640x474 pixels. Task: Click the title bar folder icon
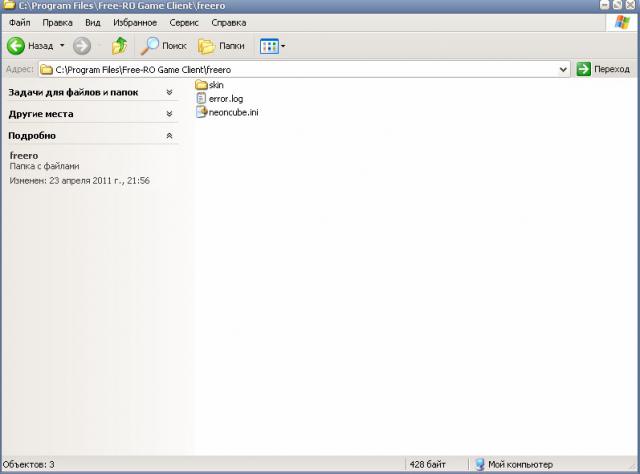pyautogui.click(x=9, y=5)
